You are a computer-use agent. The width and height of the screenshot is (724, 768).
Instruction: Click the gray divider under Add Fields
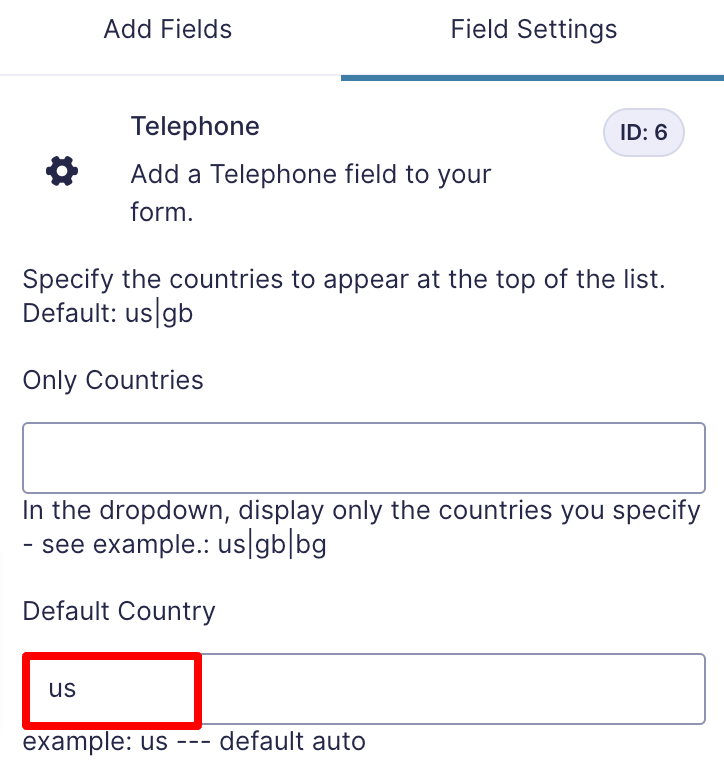click(x=170, y=75)
